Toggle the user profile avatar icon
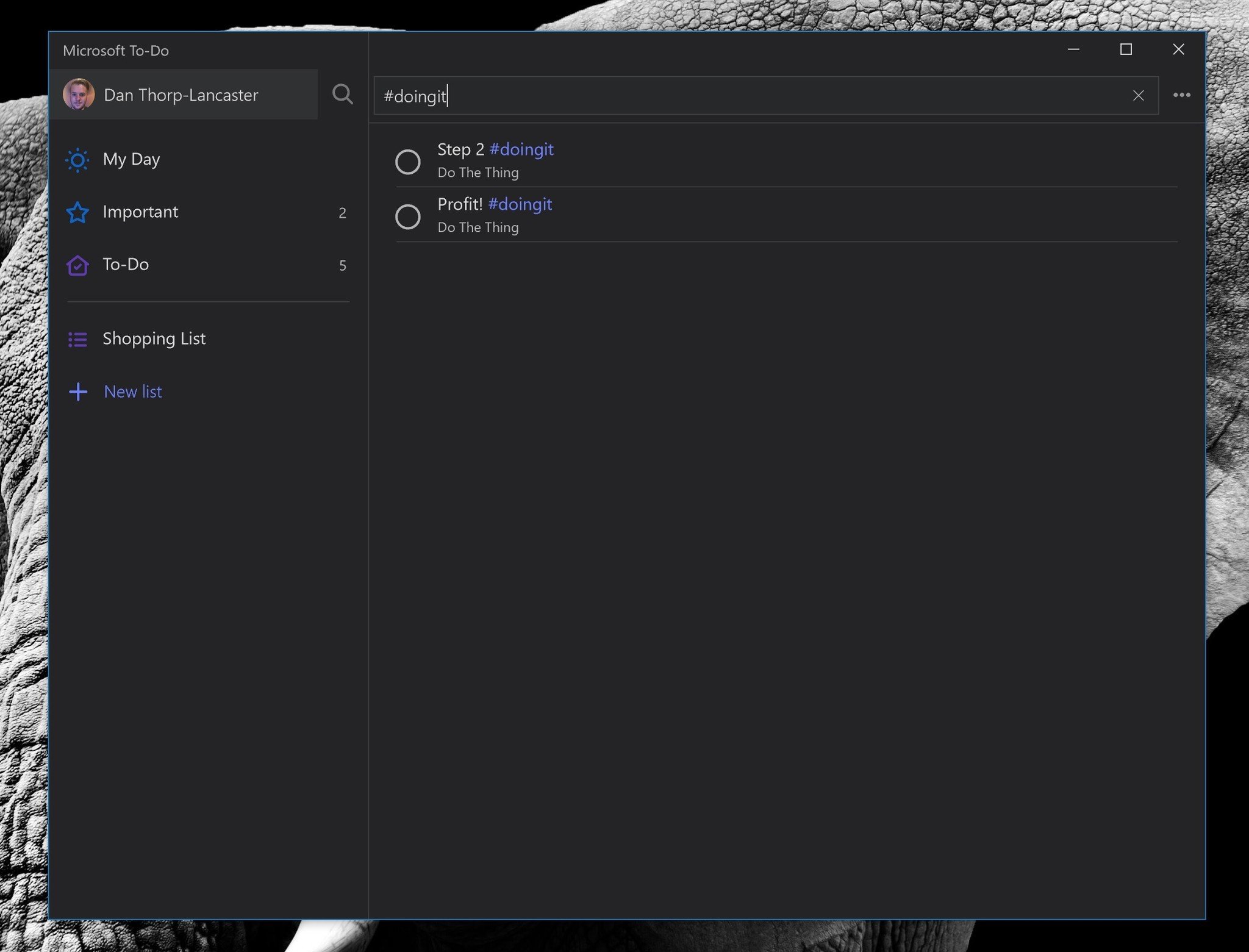 81,93
